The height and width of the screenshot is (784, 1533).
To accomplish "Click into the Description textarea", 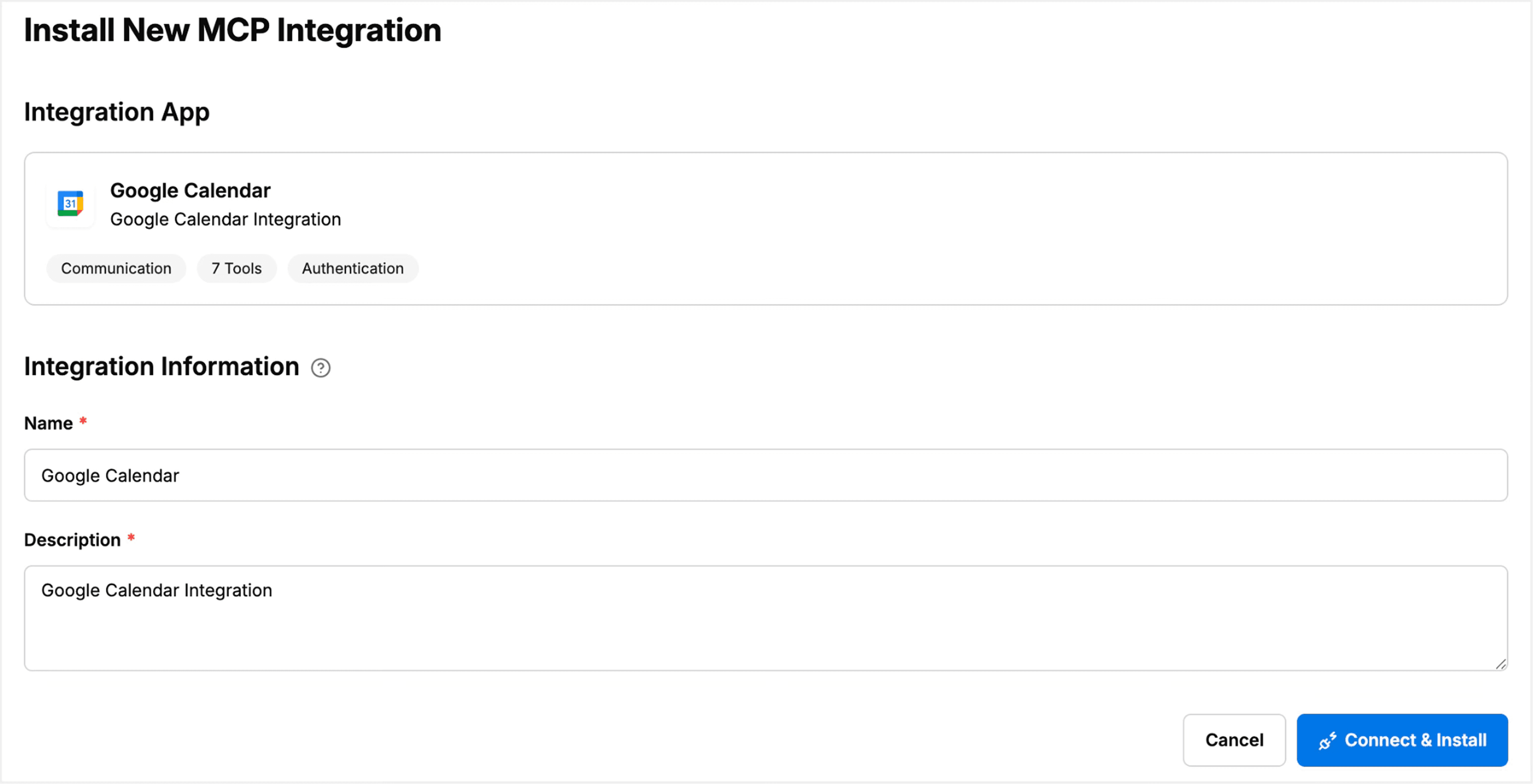I will click(x=766, y=619).
